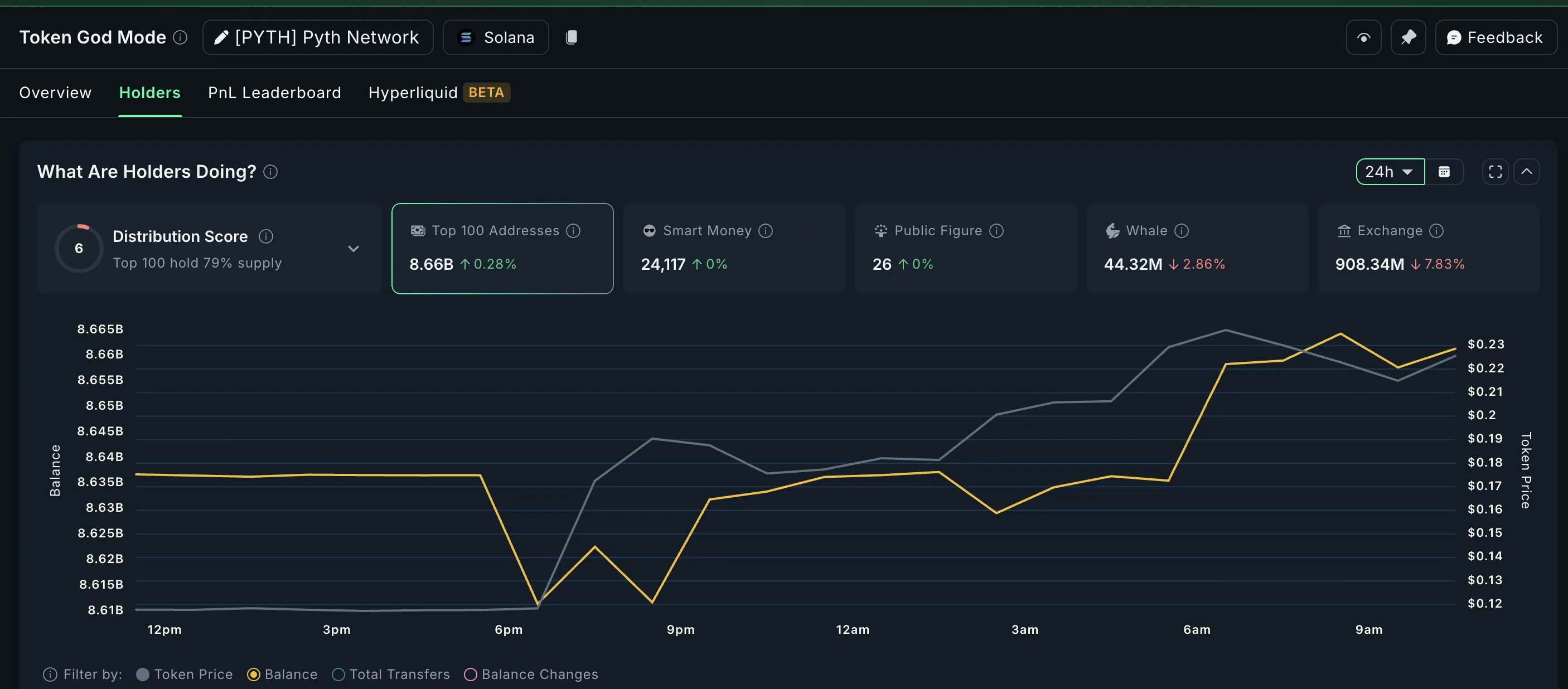
Task: Copy the token contract address
Action: pyautogui.click(x=572, y=37)
